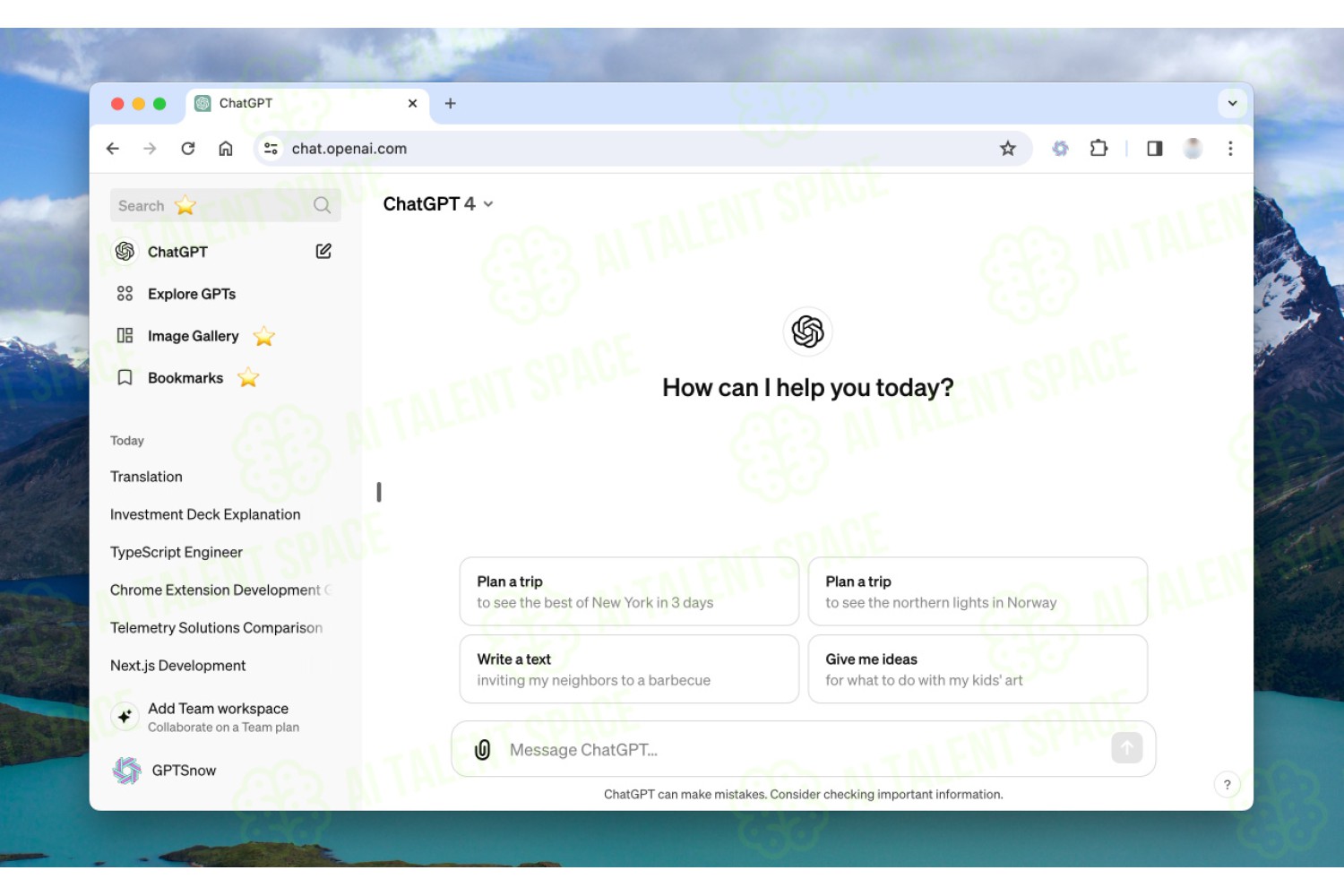Click the blue gear extension icon
The width and height of the screenshot is (1344, 896).
1060,149
